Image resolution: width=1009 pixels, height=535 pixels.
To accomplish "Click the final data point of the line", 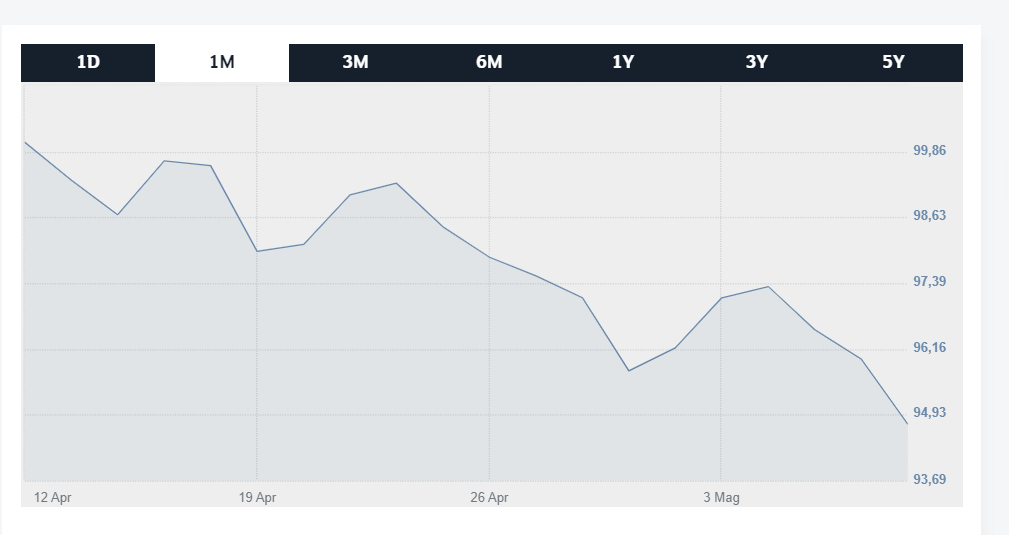I will click(907, 424).
